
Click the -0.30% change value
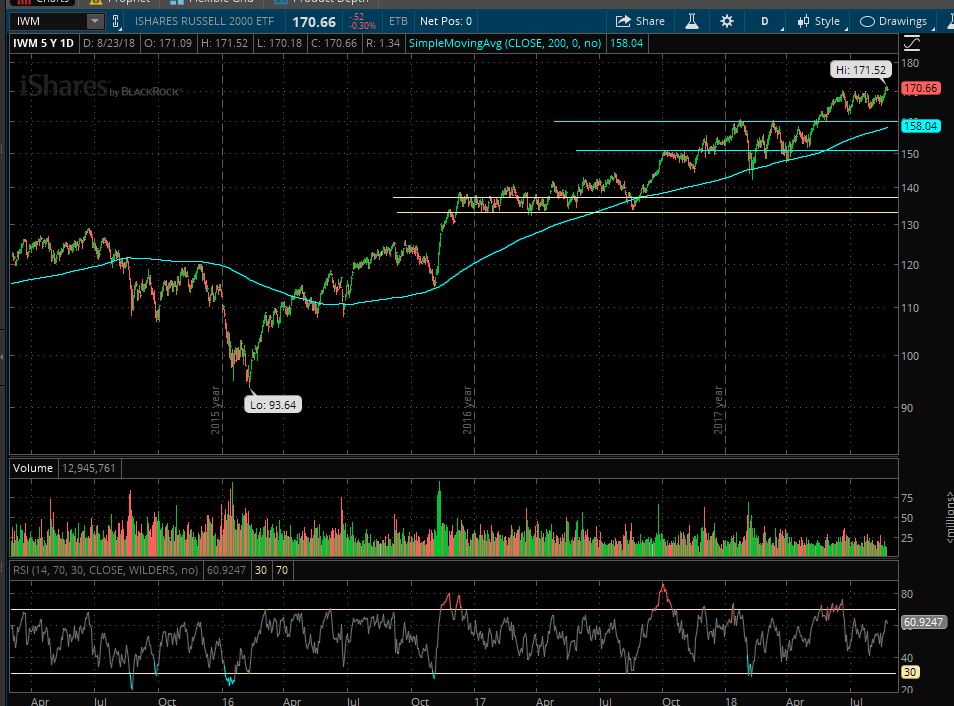363,26
